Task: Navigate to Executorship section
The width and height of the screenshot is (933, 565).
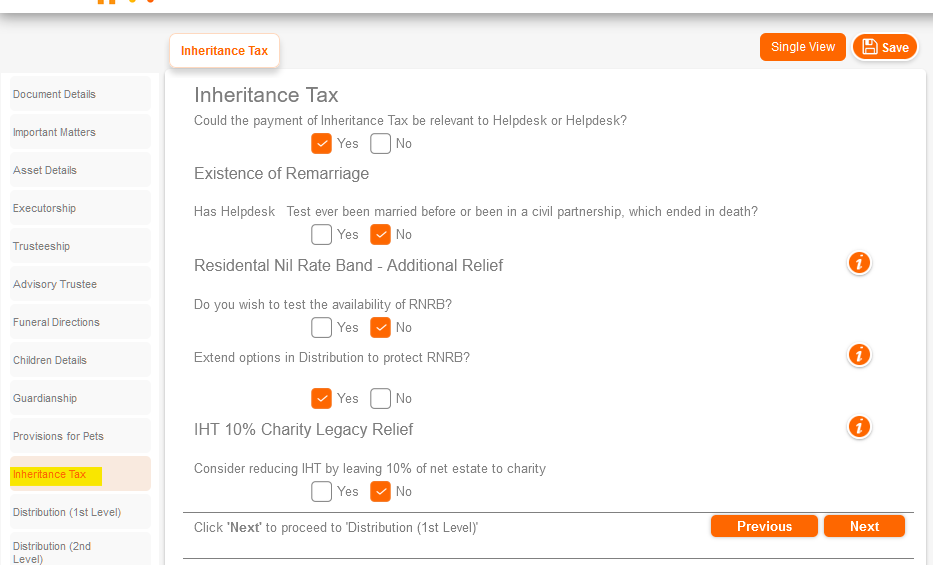Action: (45, 208)
